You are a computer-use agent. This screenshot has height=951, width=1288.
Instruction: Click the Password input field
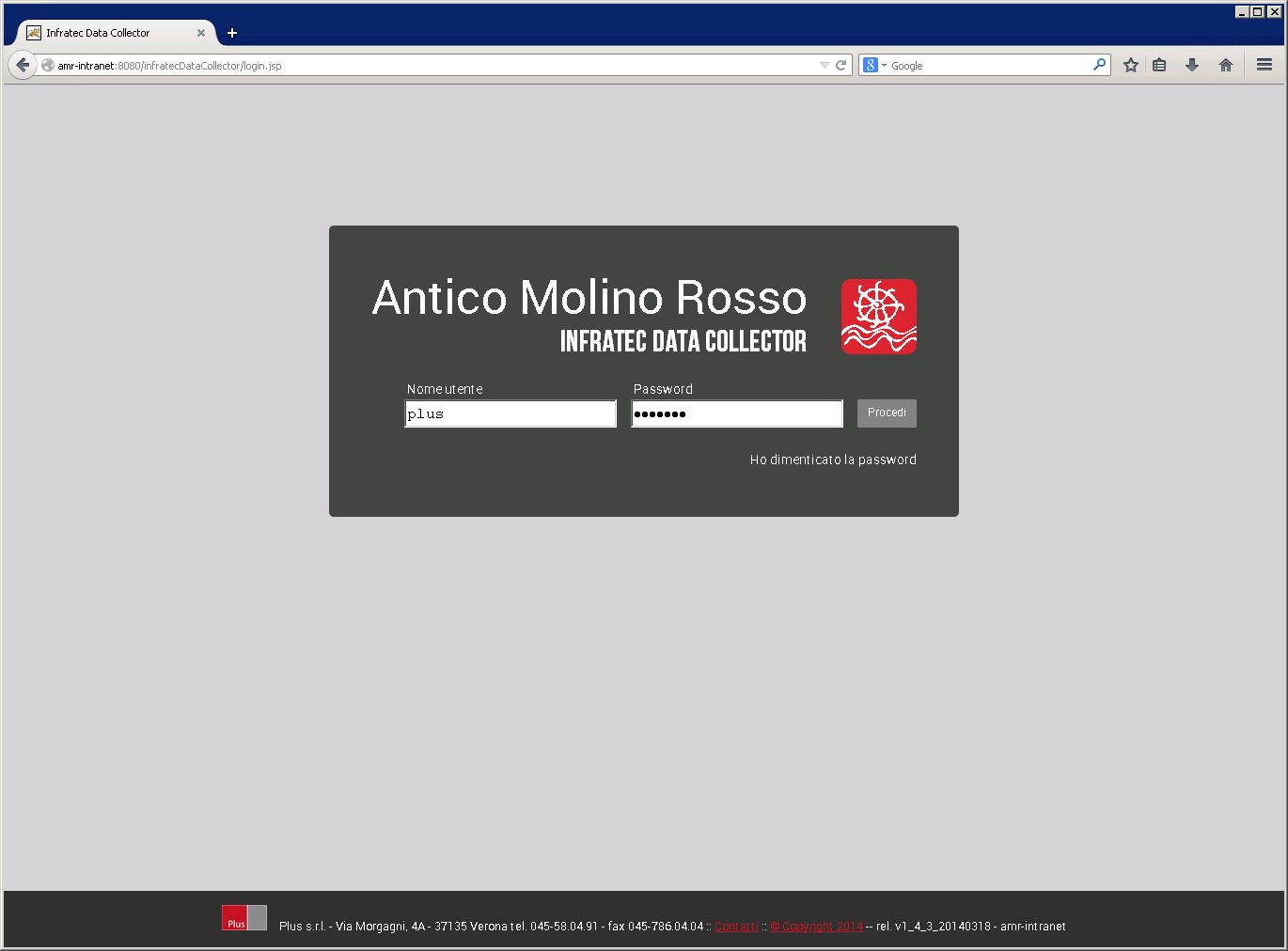coord(737,413)
